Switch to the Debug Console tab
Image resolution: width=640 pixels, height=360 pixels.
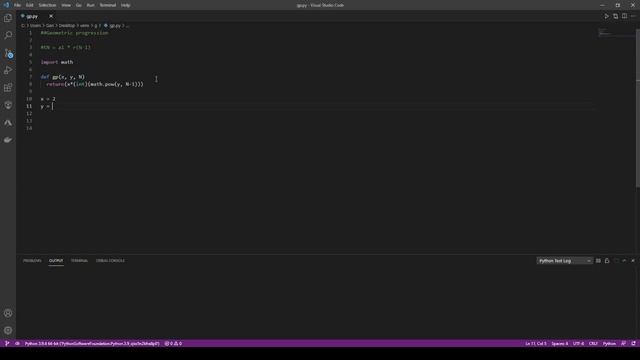click(x=110, y=261)
